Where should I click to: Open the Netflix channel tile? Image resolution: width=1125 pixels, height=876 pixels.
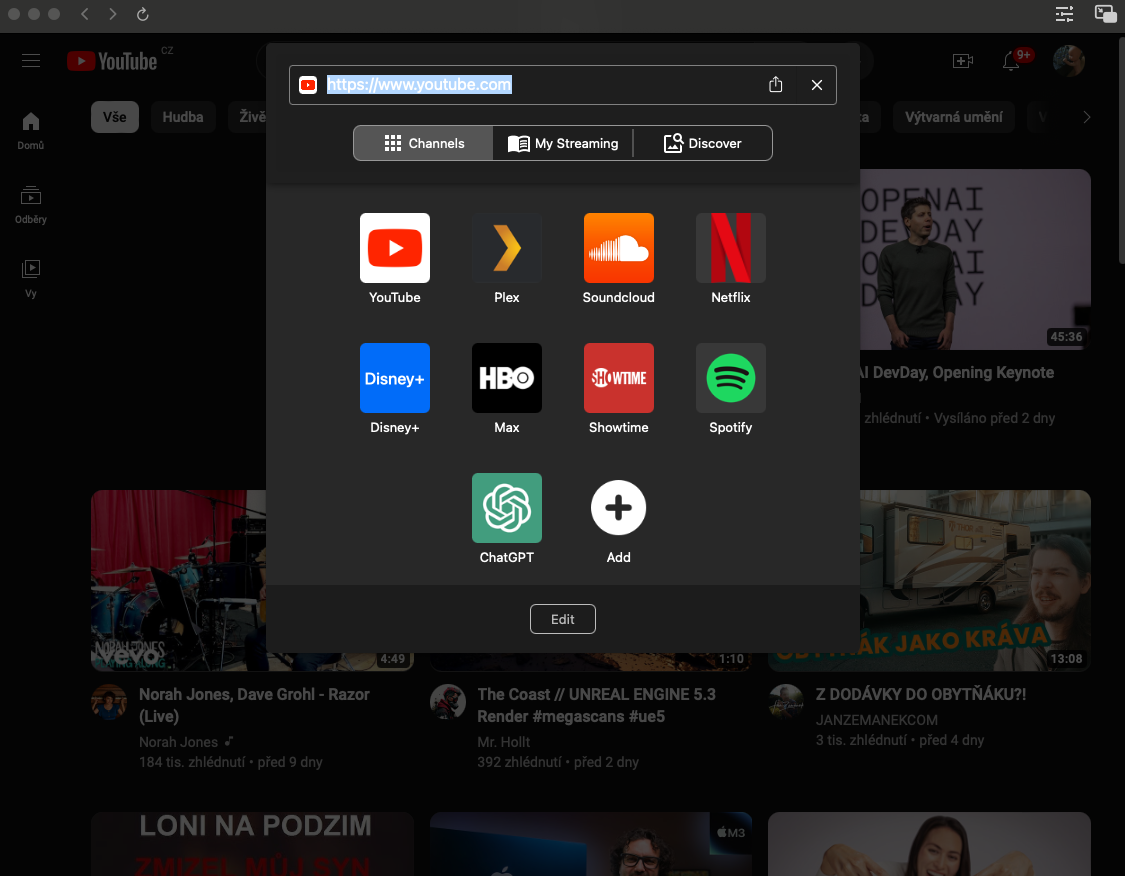[x=730, y=248]
